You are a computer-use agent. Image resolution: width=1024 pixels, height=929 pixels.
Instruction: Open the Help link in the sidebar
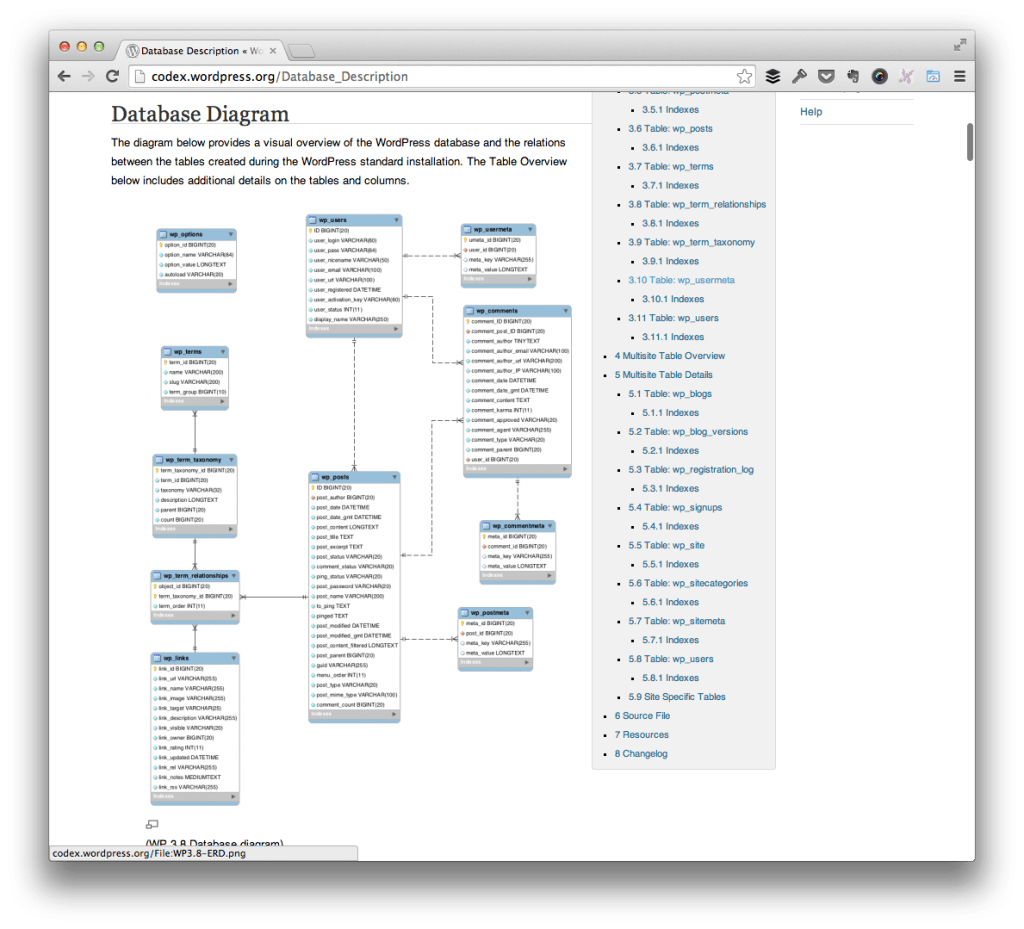click(x=811, y=112)
